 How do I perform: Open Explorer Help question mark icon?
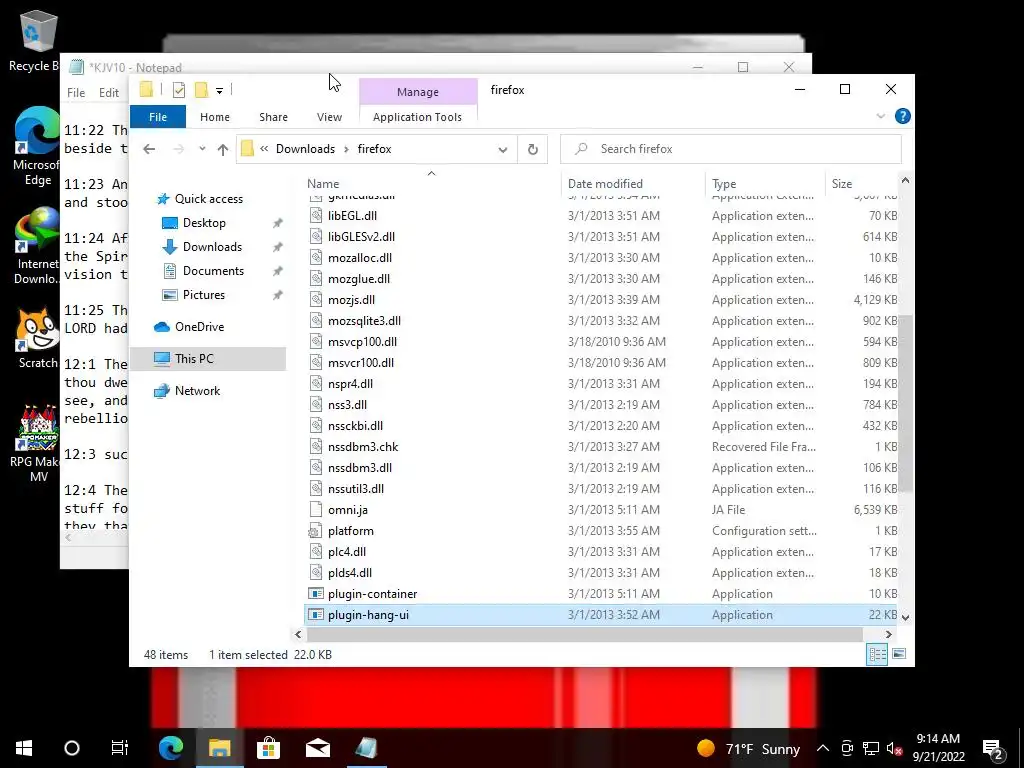click(x=903, y=116)
